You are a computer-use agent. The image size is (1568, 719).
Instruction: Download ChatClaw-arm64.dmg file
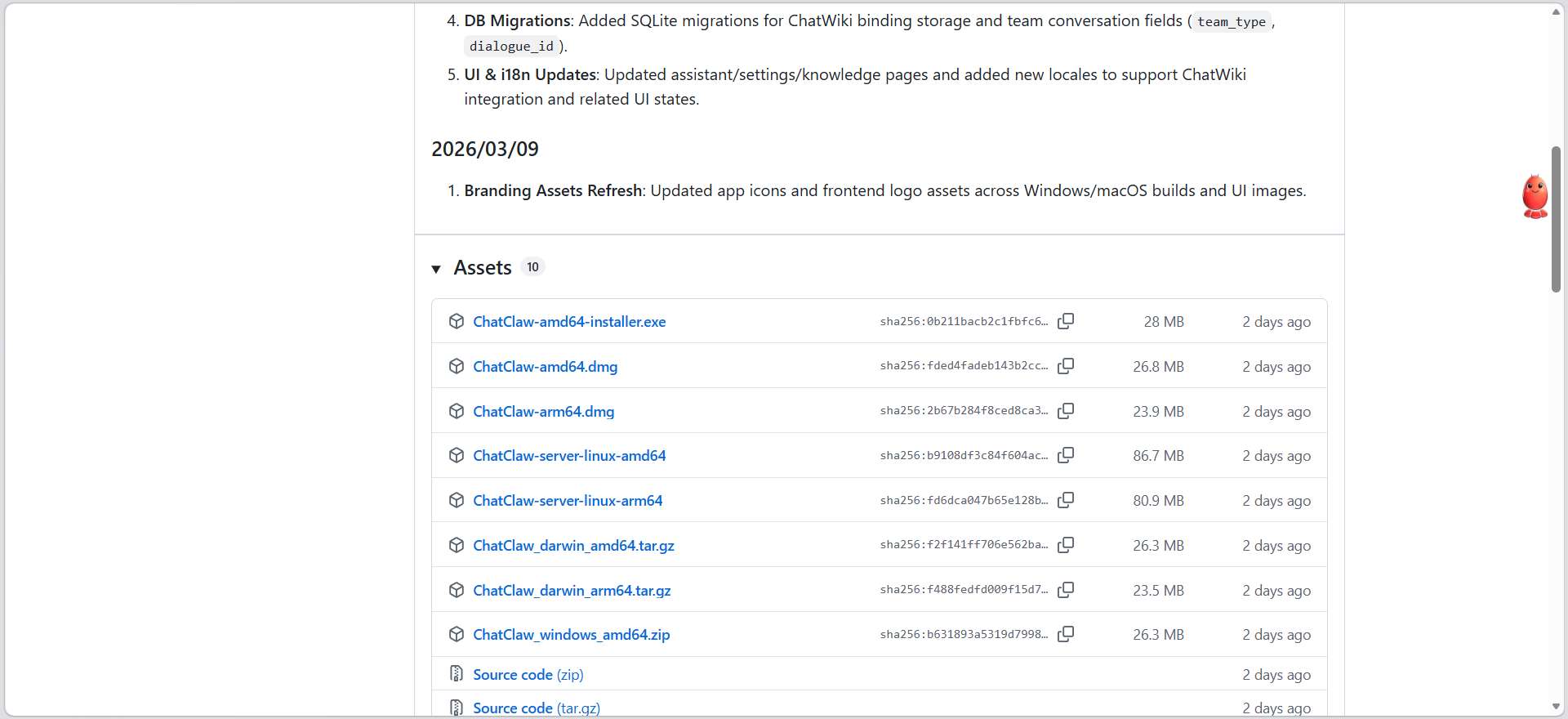point(543,412)
